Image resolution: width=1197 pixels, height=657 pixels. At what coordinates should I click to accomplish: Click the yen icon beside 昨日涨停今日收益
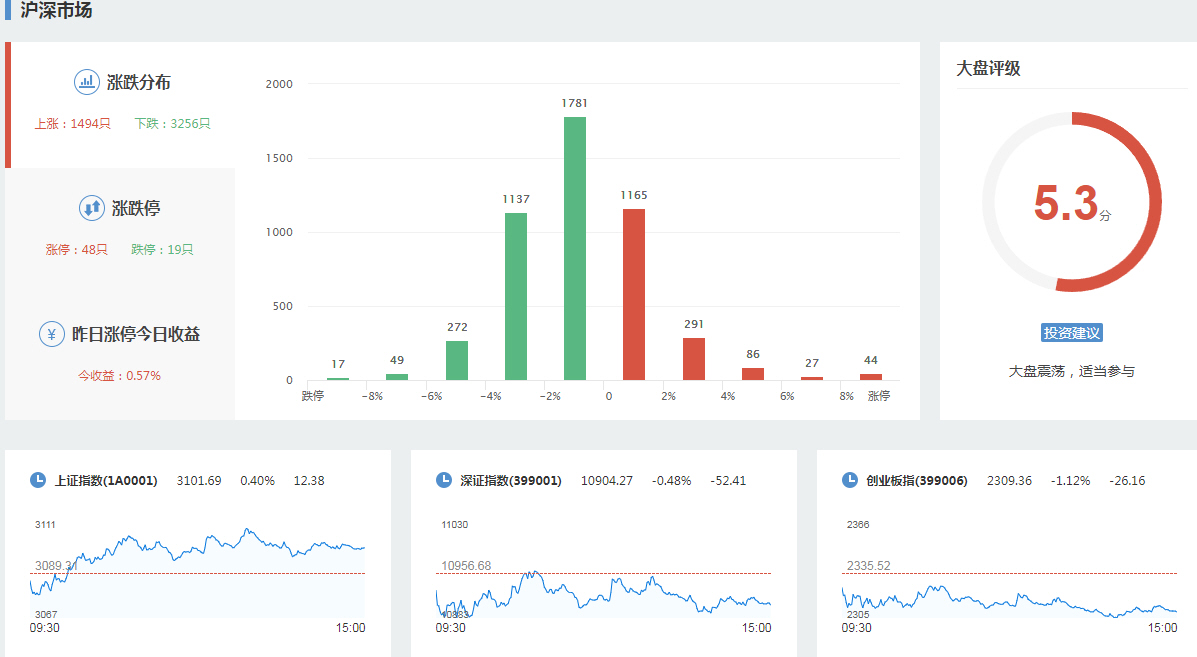coord(52,334)
